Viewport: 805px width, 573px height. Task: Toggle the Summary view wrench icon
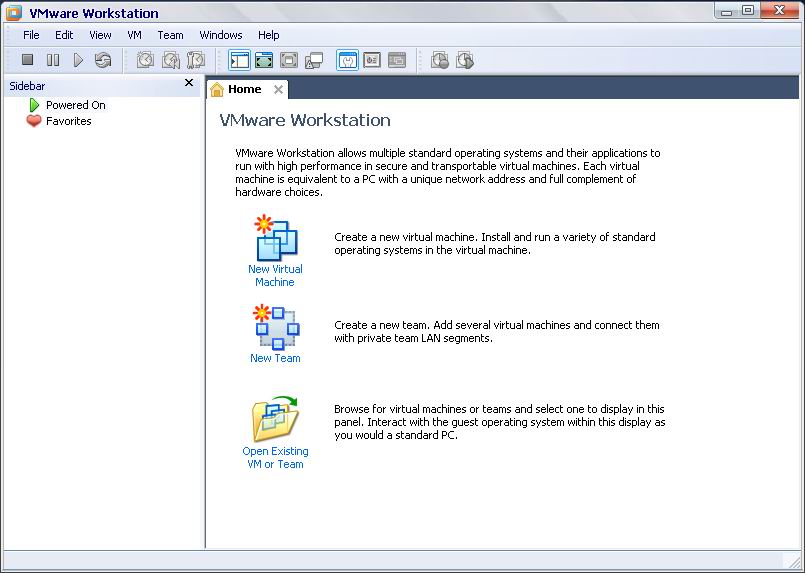pos(348,60)
